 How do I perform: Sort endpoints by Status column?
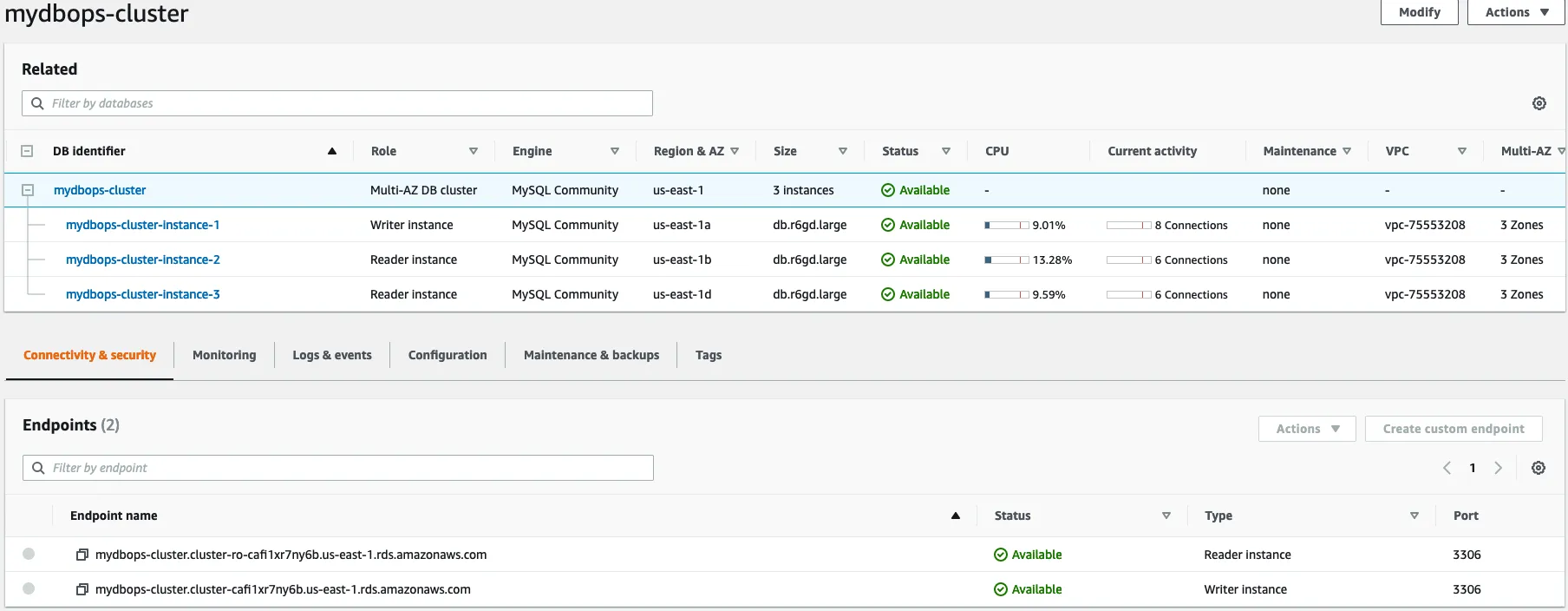1166,516
